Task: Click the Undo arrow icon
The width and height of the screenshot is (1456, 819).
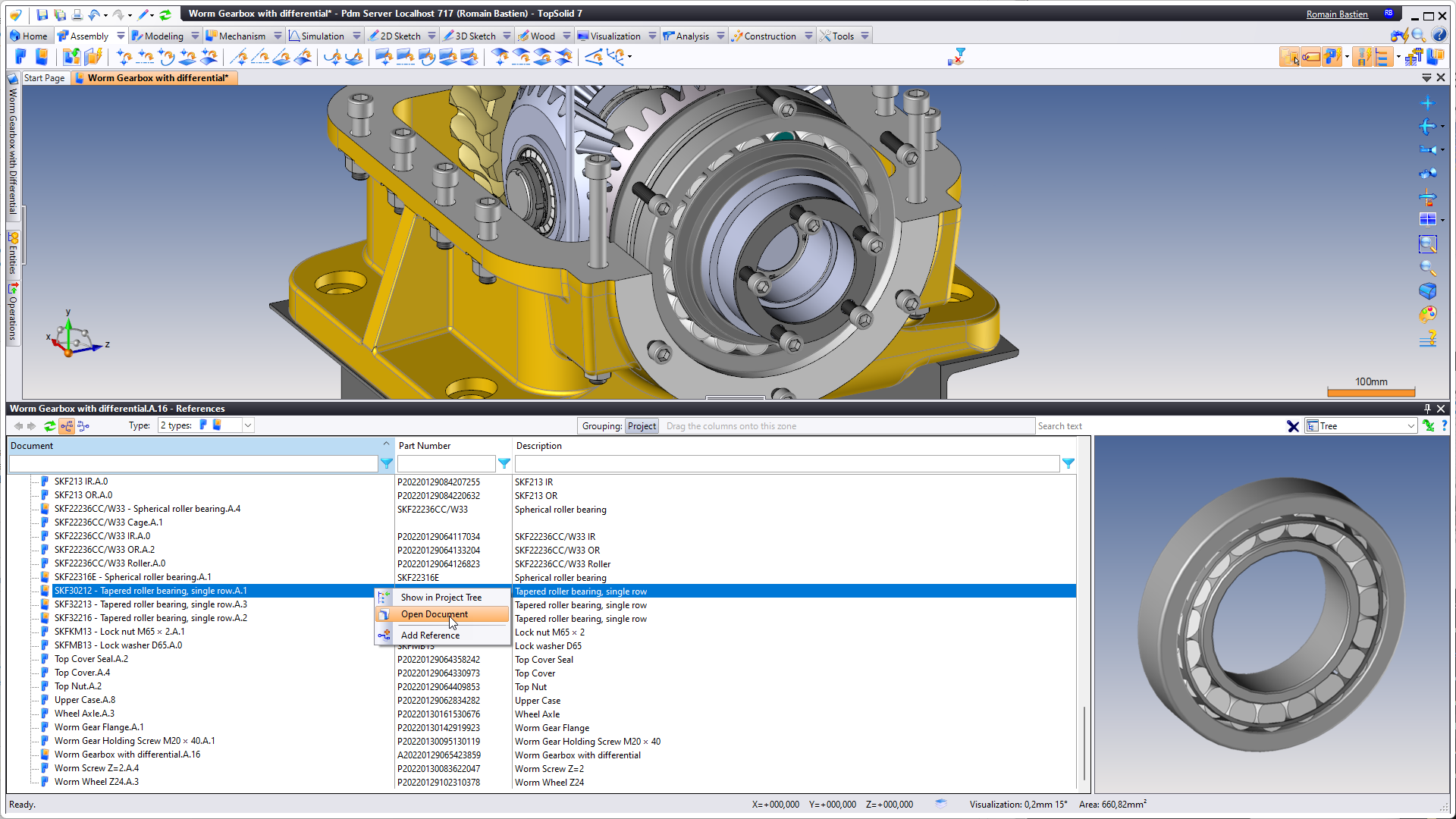Action: 93,14
